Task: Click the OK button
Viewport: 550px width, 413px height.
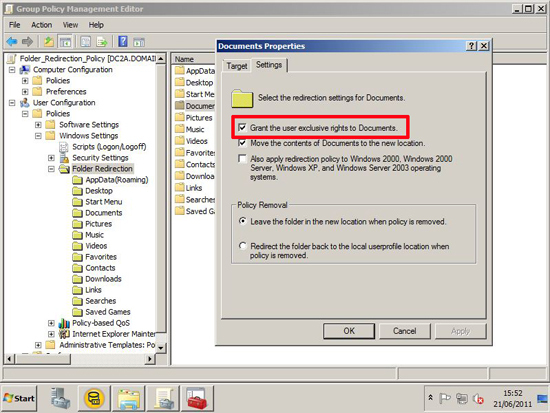Action: point(349,331)
